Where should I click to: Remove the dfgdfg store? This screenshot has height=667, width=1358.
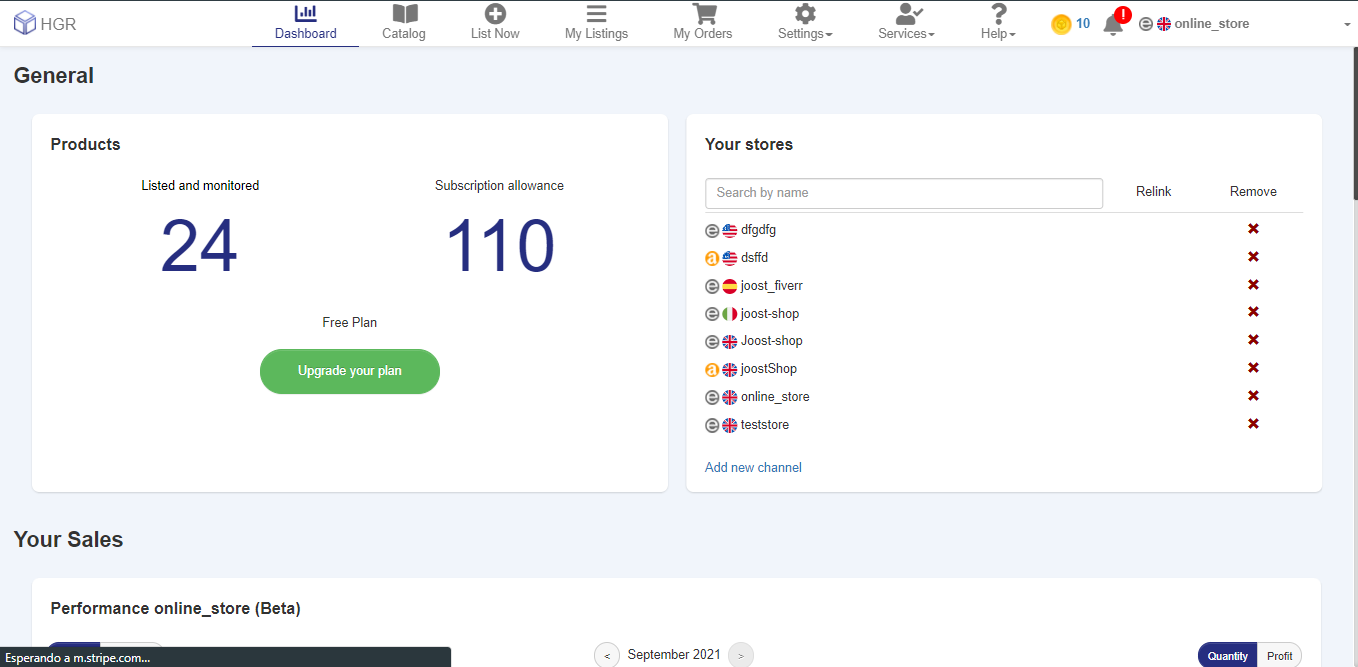point(1253,229)
